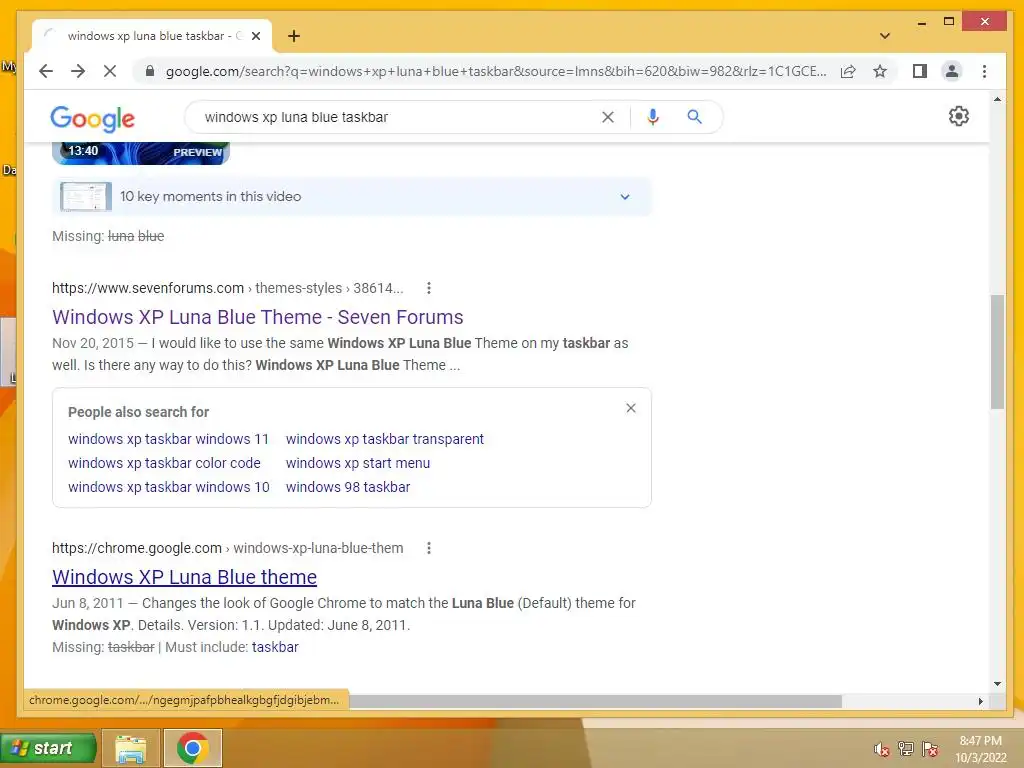Open 'Windows XP Luna Blue Theme - Seven Forums'
This screenshot has height=768, width=1024.
point(257,317)
